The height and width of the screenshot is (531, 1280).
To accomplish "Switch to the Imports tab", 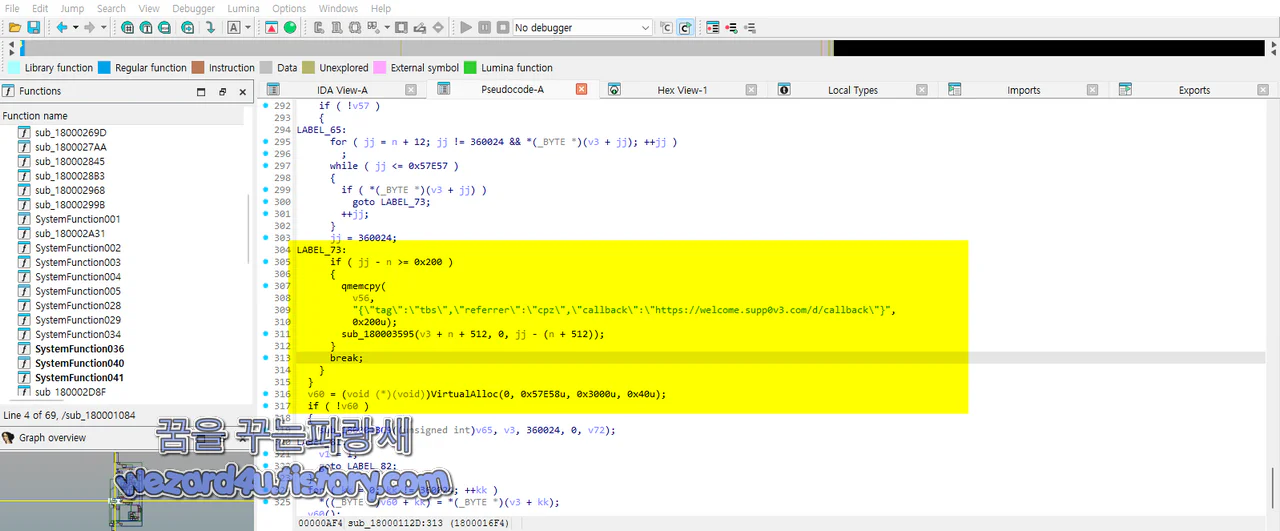I will [1023, 90].
